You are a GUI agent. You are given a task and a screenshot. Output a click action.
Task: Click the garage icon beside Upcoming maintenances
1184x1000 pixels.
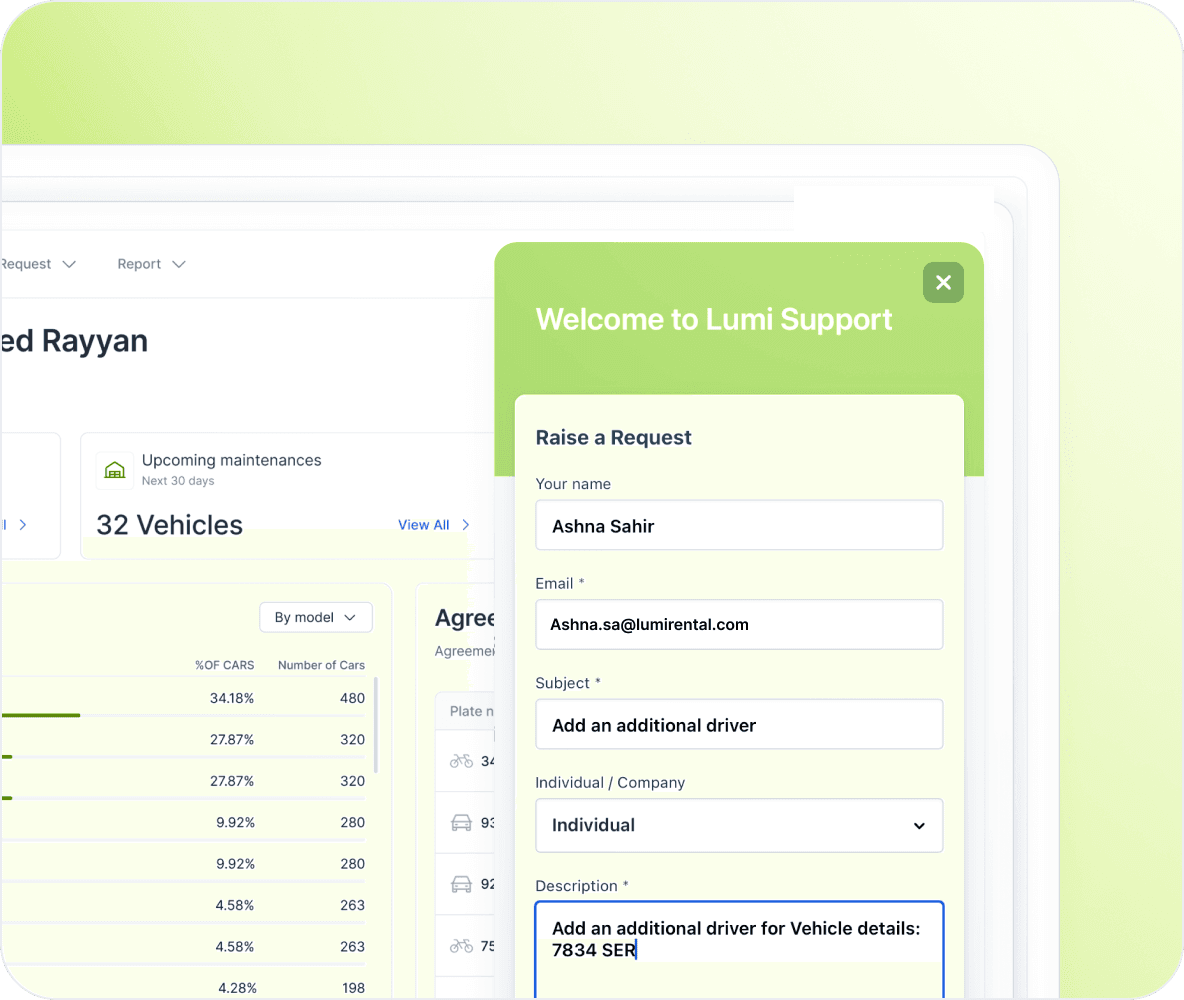pos(115,471)
